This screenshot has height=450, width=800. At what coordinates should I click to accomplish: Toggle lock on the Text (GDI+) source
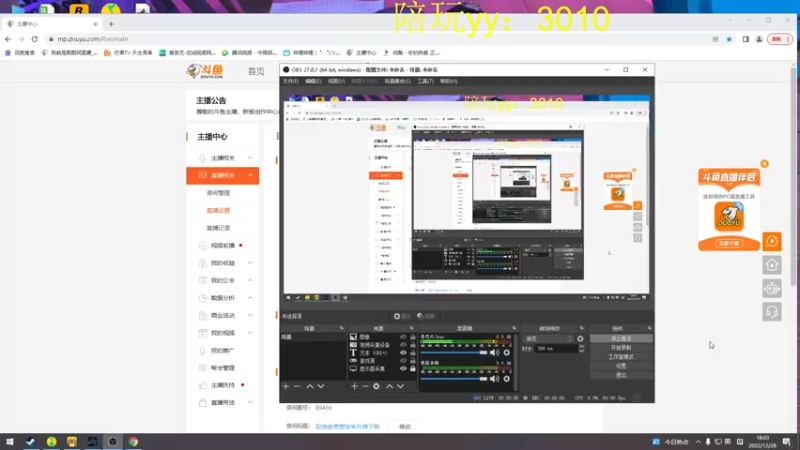(413, 353)
